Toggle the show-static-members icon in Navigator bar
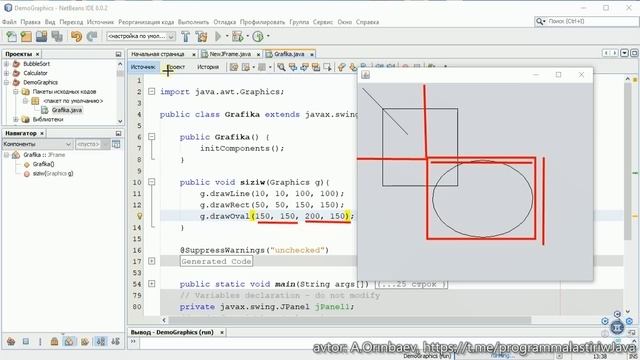 40,342
